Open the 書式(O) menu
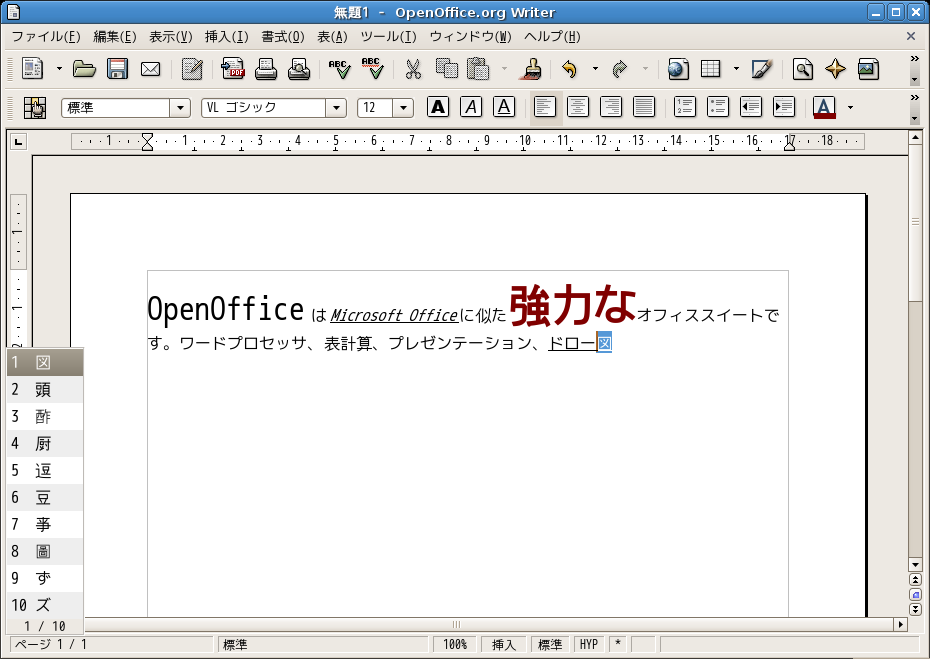The image size is (930, 659). (x=283, y=37)
